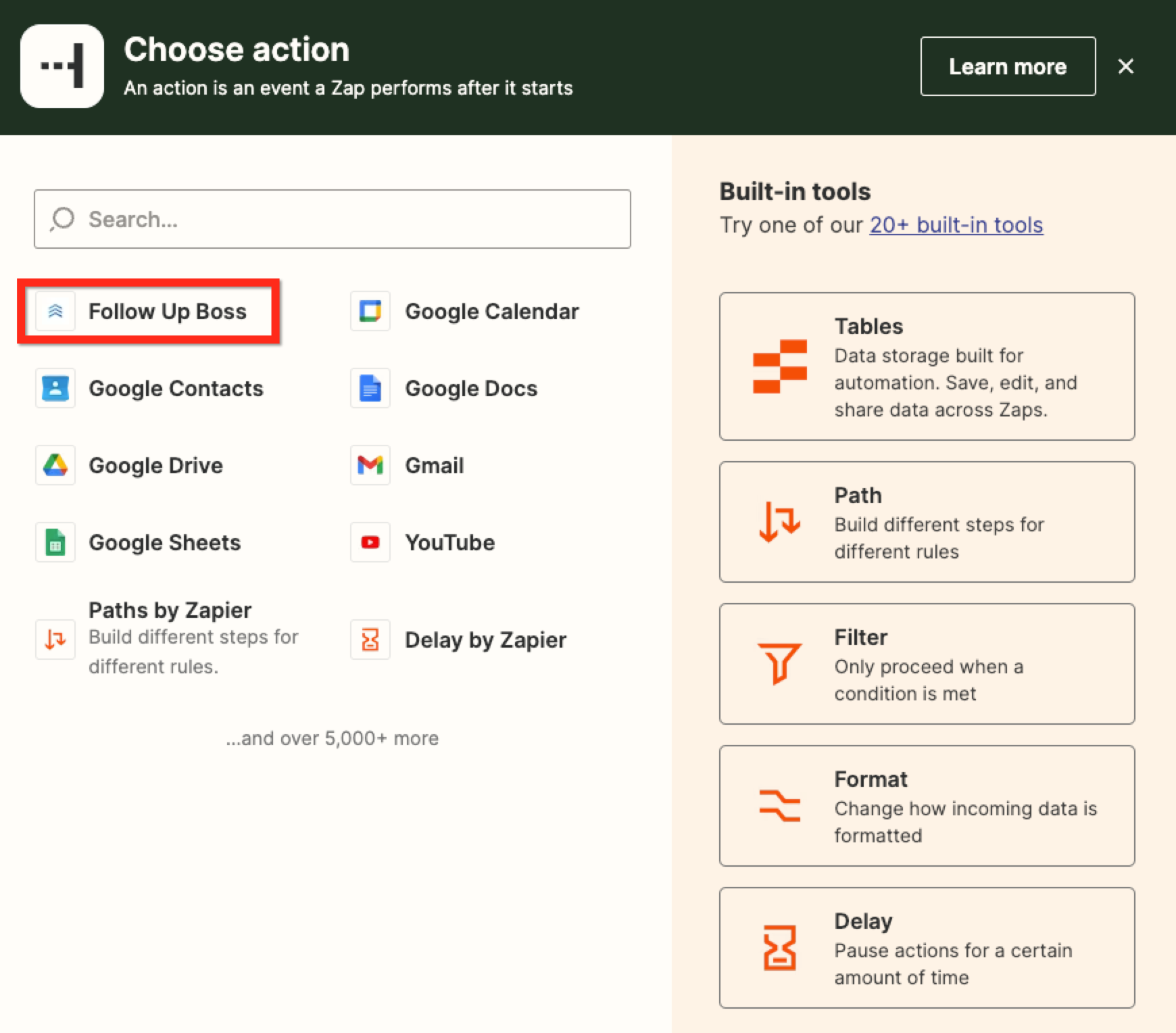Open the Tables card title
The width and height of the screenshot is (1176, 1033).
[868, 326]
